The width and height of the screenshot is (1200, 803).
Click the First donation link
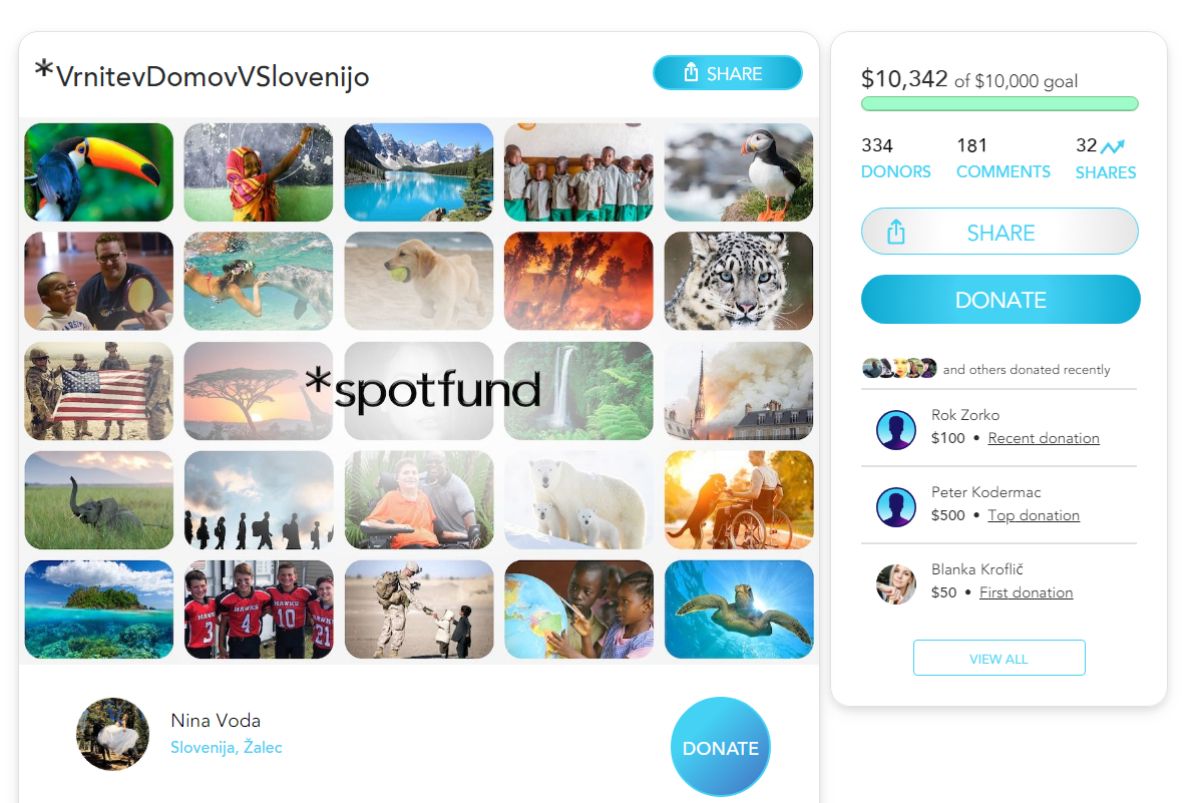pyautogui.click(x=1025, y=592)
